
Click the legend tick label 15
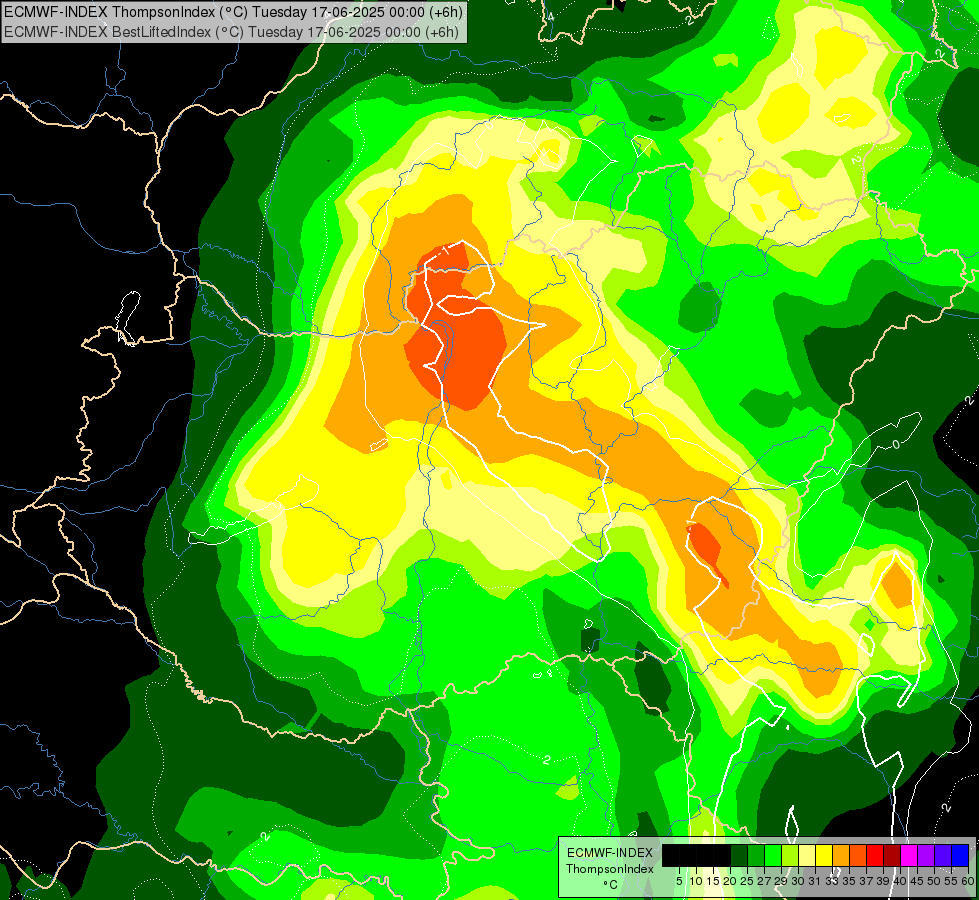[714, 881]
